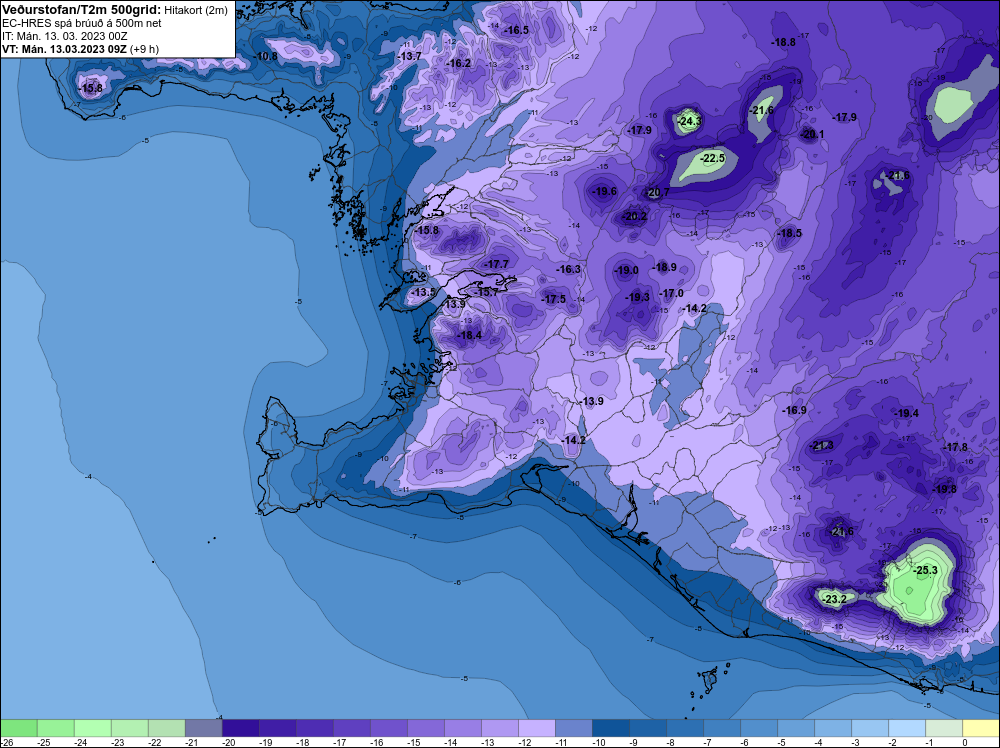The width and height of the screenshot is (1000, 748).
Task: Pick the -25 swatch in the legend
Action: 55,728
